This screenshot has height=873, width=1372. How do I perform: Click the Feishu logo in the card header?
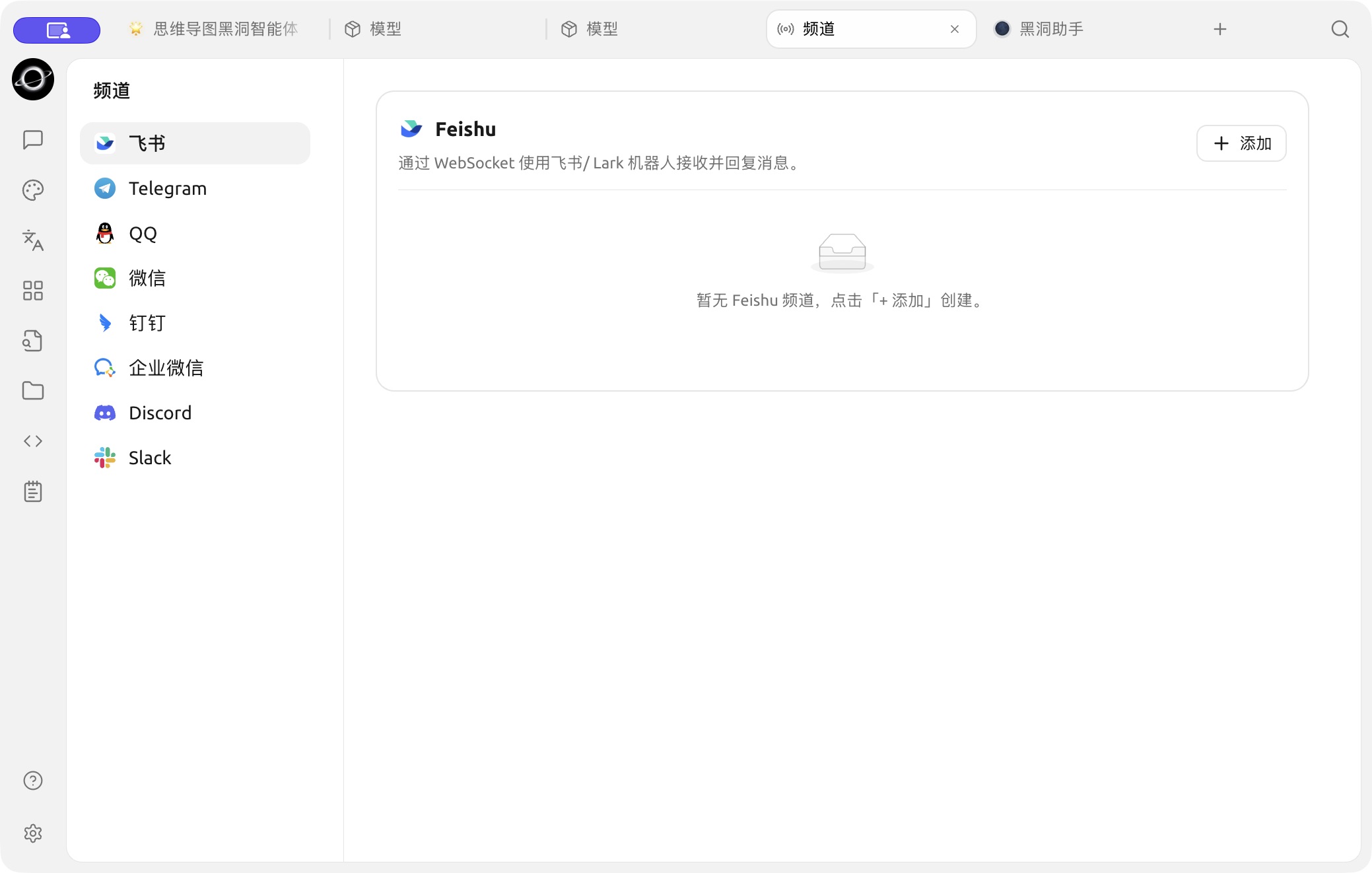pyautogui.click(x=411, y=129)
